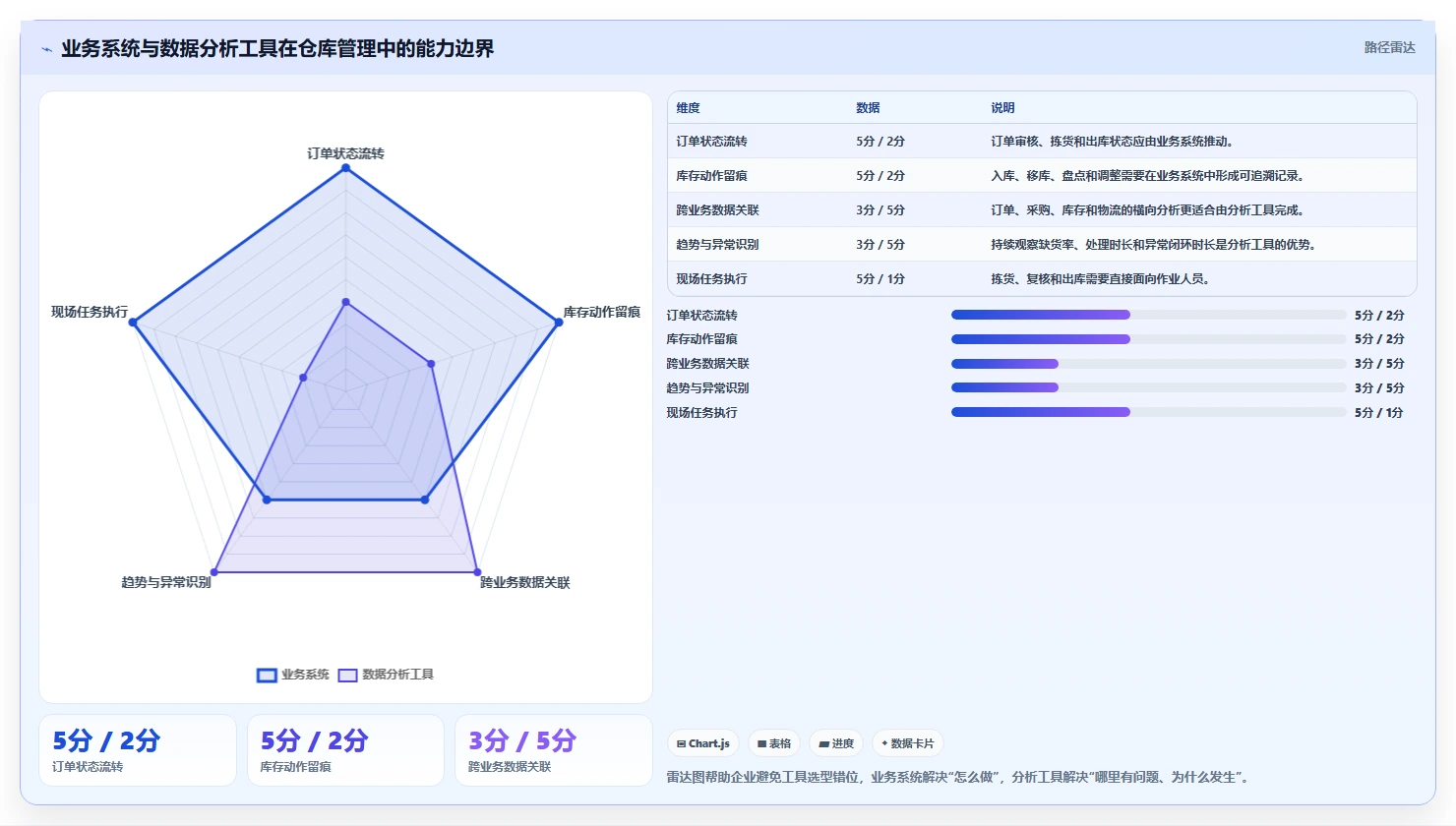Click the 路径雷达 label in the header
The width and height of the screenshot is (1456, 826).
click(1389, 47)
